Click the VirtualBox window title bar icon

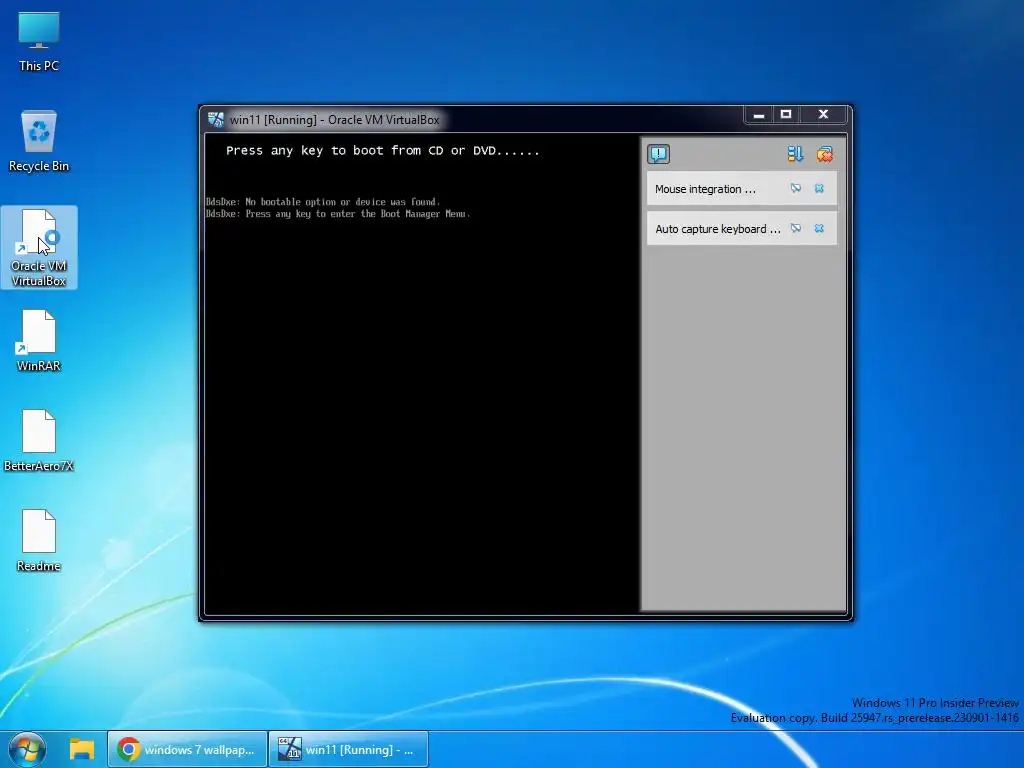(x=216, y=120)
